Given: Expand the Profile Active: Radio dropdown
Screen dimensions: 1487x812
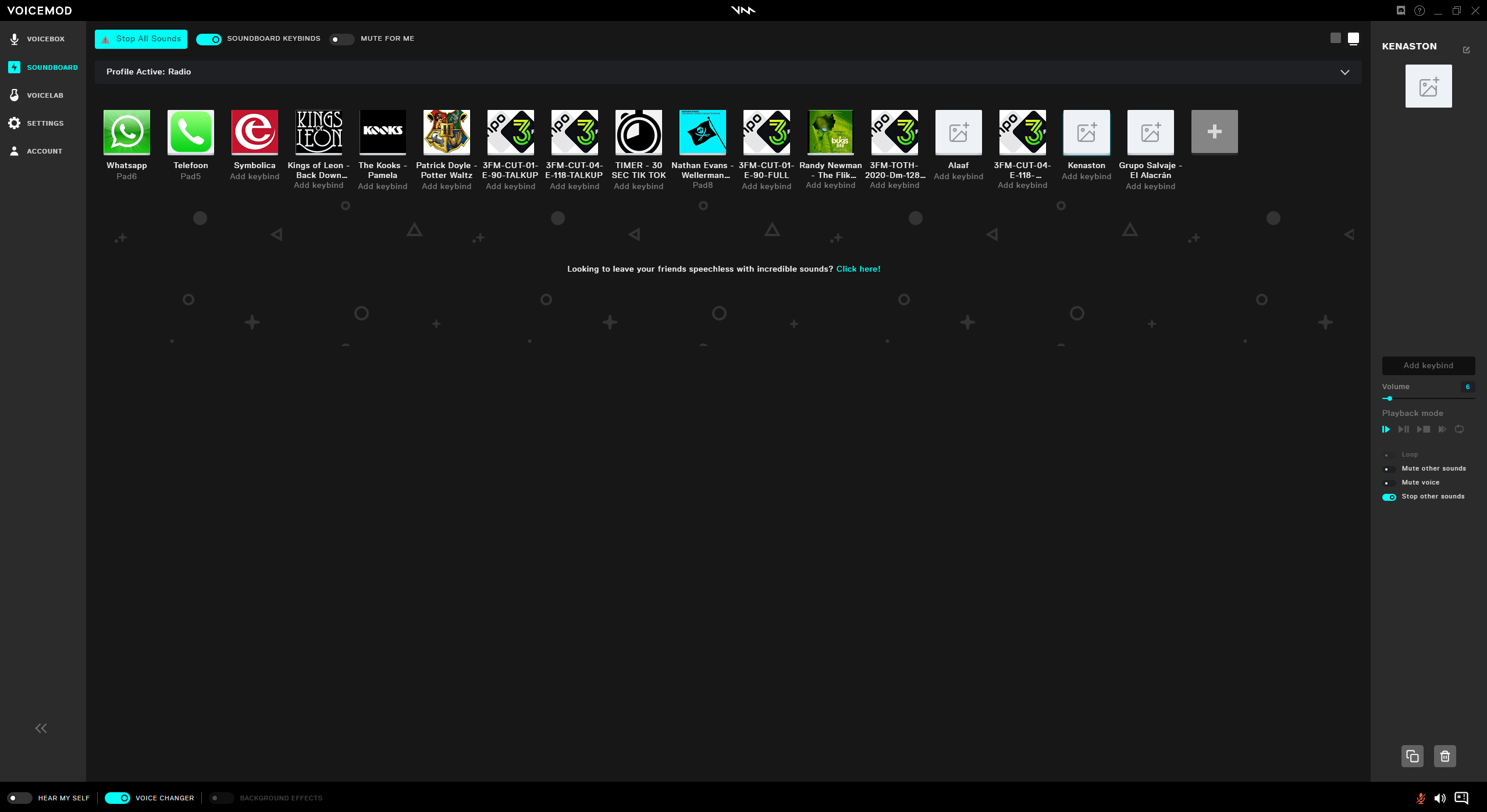Looking at the screenshot, I should [1344, 72].
